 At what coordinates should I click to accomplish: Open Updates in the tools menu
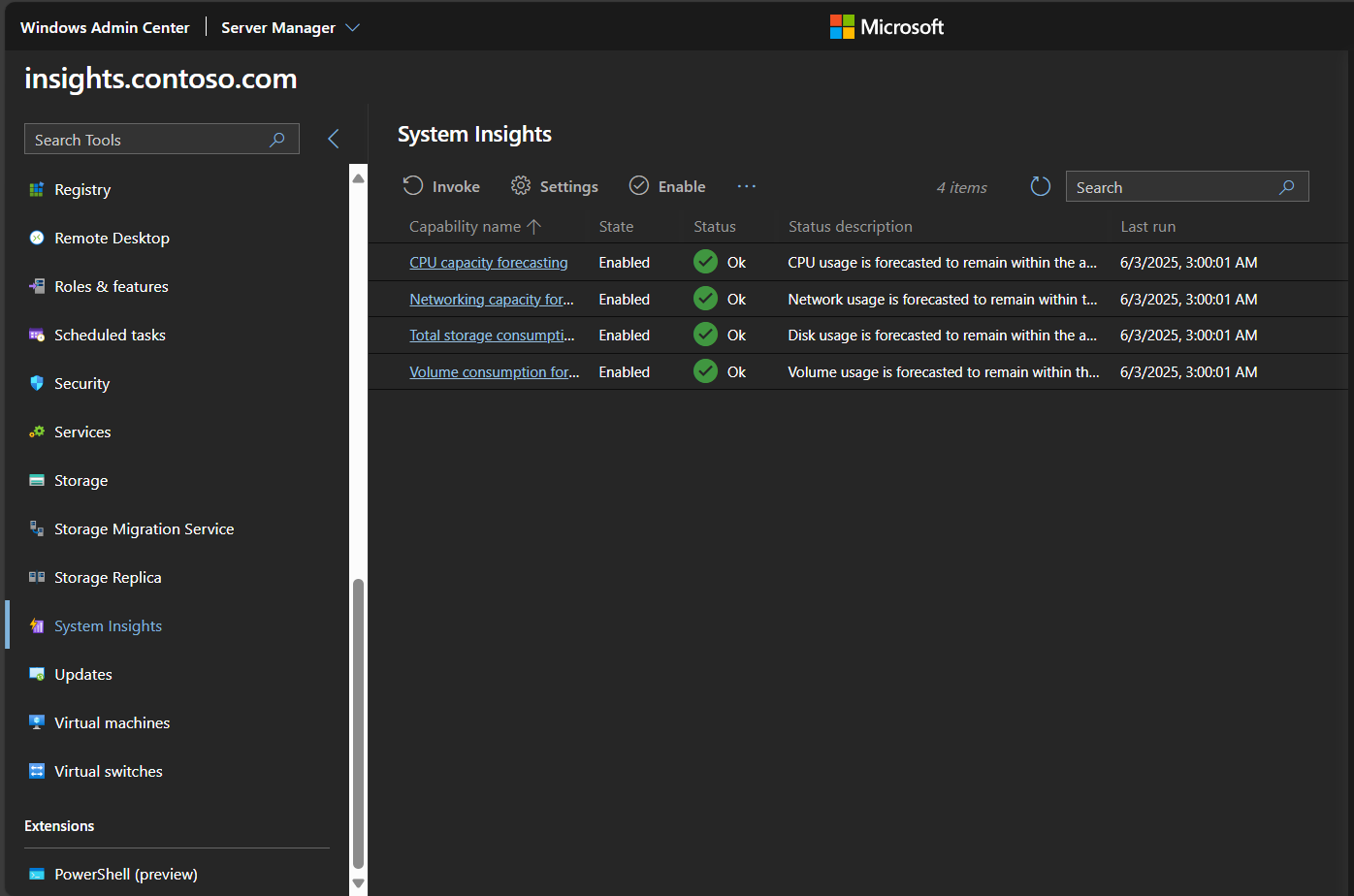click(x=83, y=675)
